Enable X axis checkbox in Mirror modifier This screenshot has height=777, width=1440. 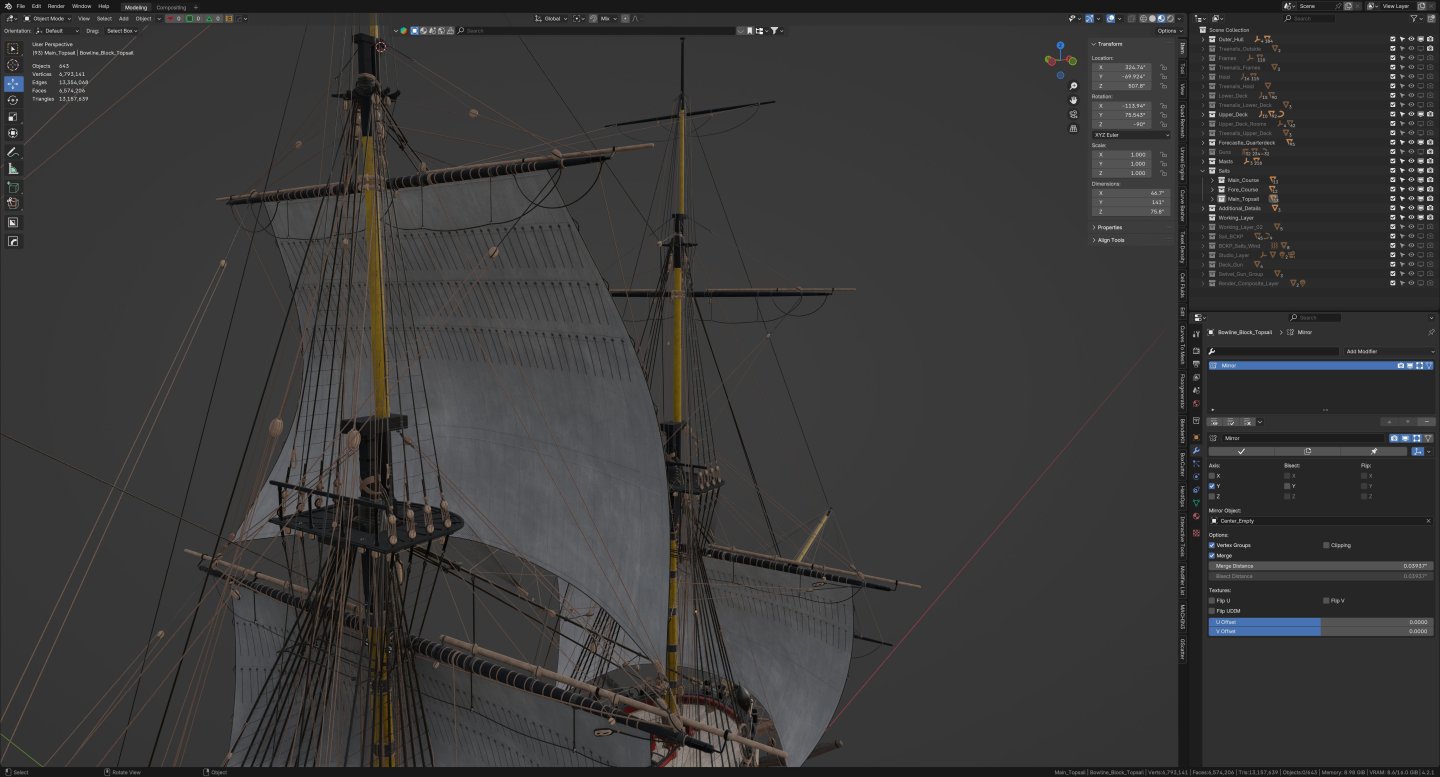pyautogui.click(x=1212, y=476)
